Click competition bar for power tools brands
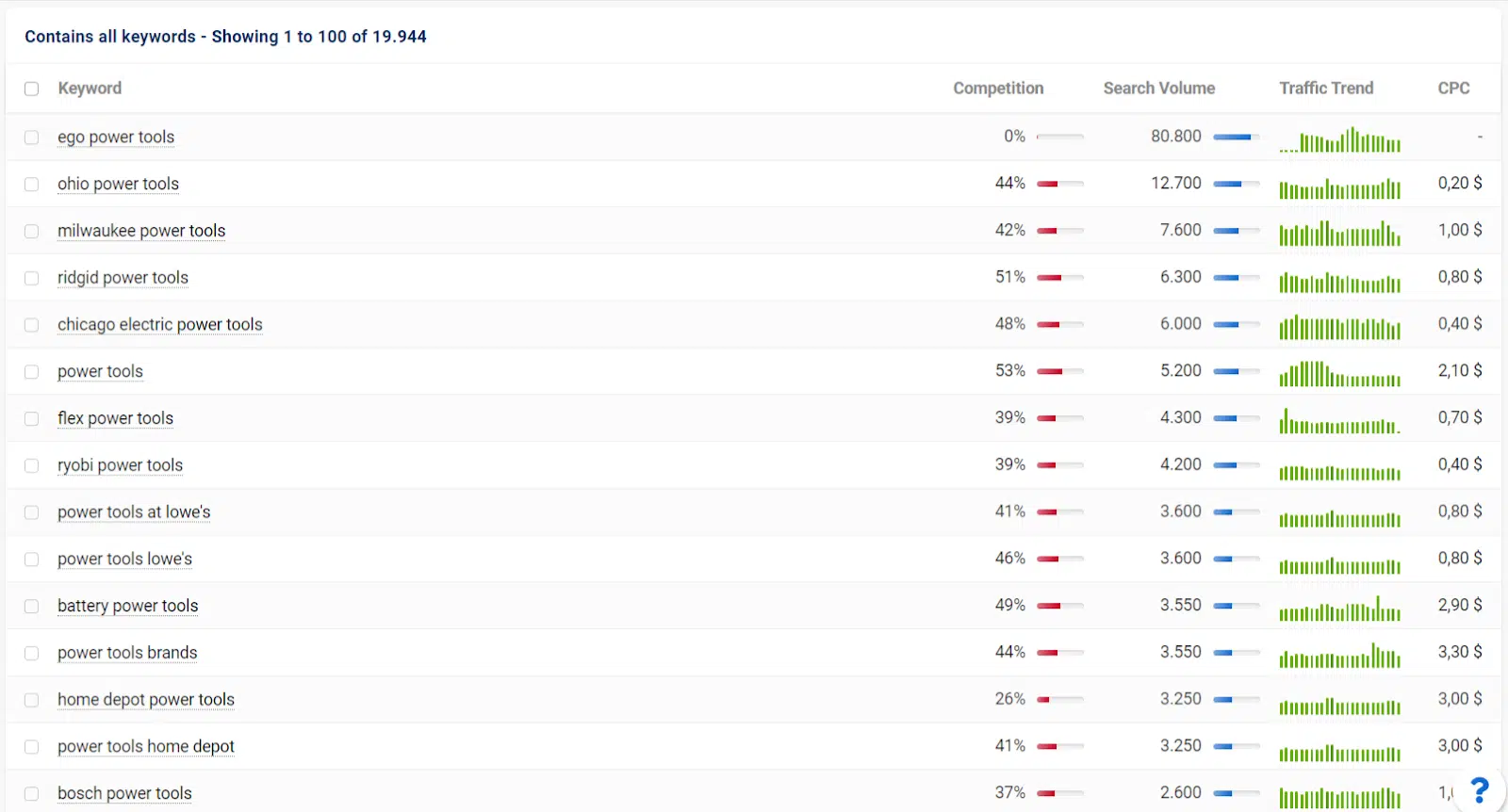 (x=1059, y=653)
